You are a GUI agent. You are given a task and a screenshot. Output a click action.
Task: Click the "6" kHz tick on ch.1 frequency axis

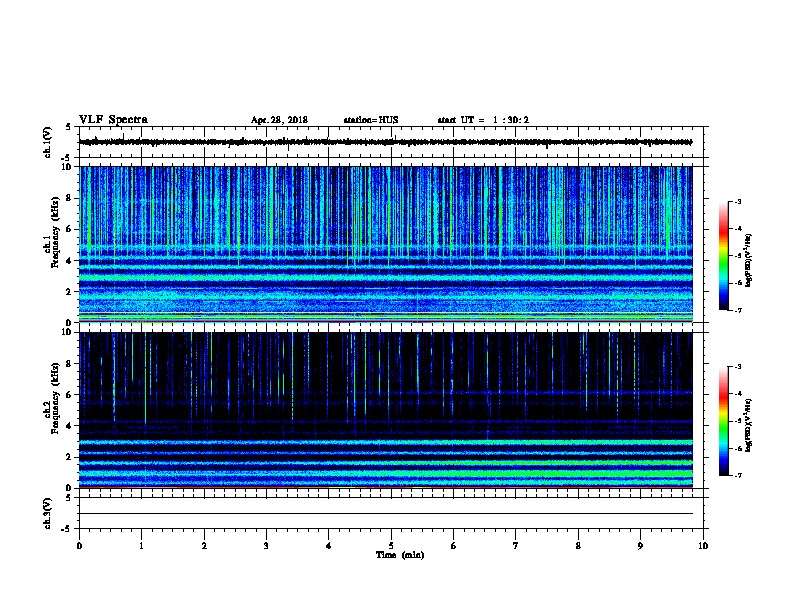point(70,230)
